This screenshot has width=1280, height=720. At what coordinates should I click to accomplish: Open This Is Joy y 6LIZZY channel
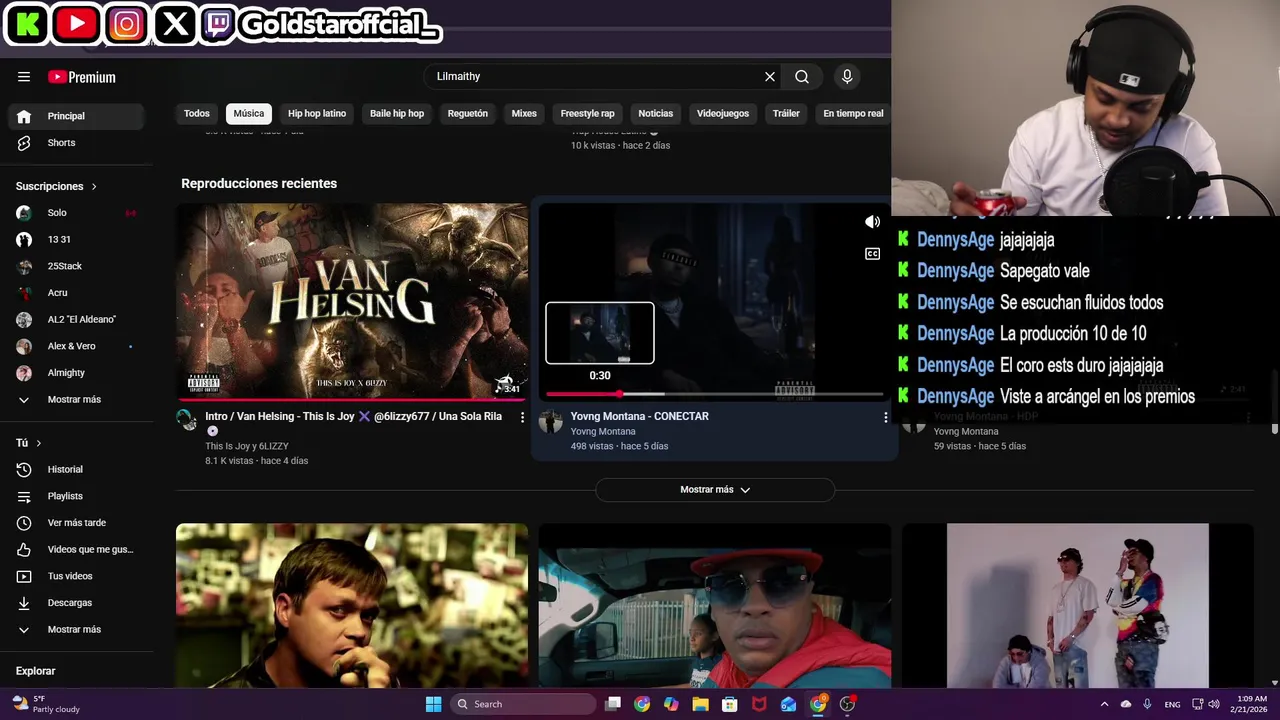tap(247, 446)
